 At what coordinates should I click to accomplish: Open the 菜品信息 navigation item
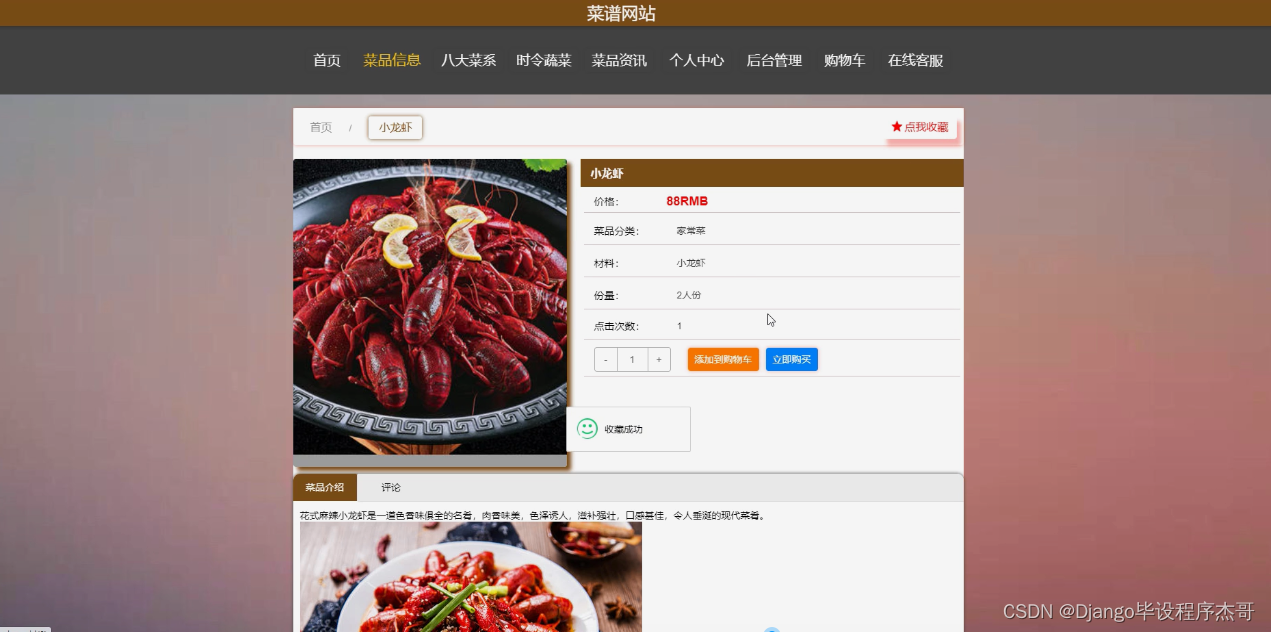click(392, 60)
